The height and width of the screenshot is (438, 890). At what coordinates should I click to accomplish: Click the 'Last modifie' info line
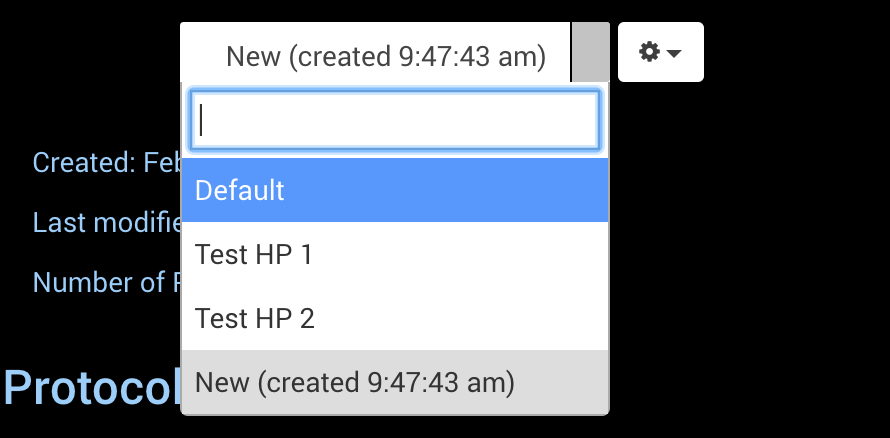107,222
